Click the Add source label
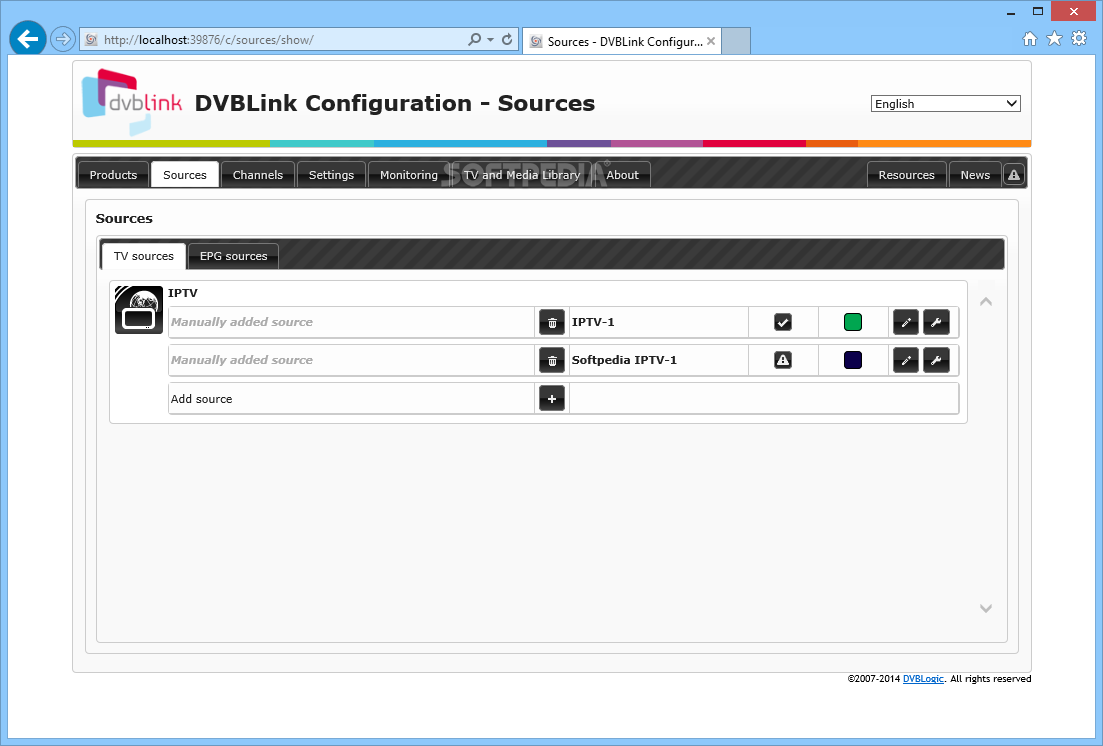This screenshot has width=1103, height=746. coord(201,399)
